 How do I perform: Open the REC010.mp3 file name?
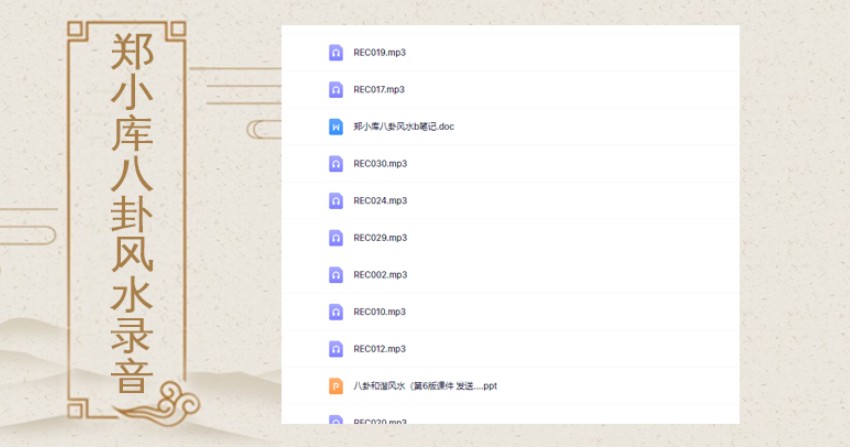coord(379,312)
